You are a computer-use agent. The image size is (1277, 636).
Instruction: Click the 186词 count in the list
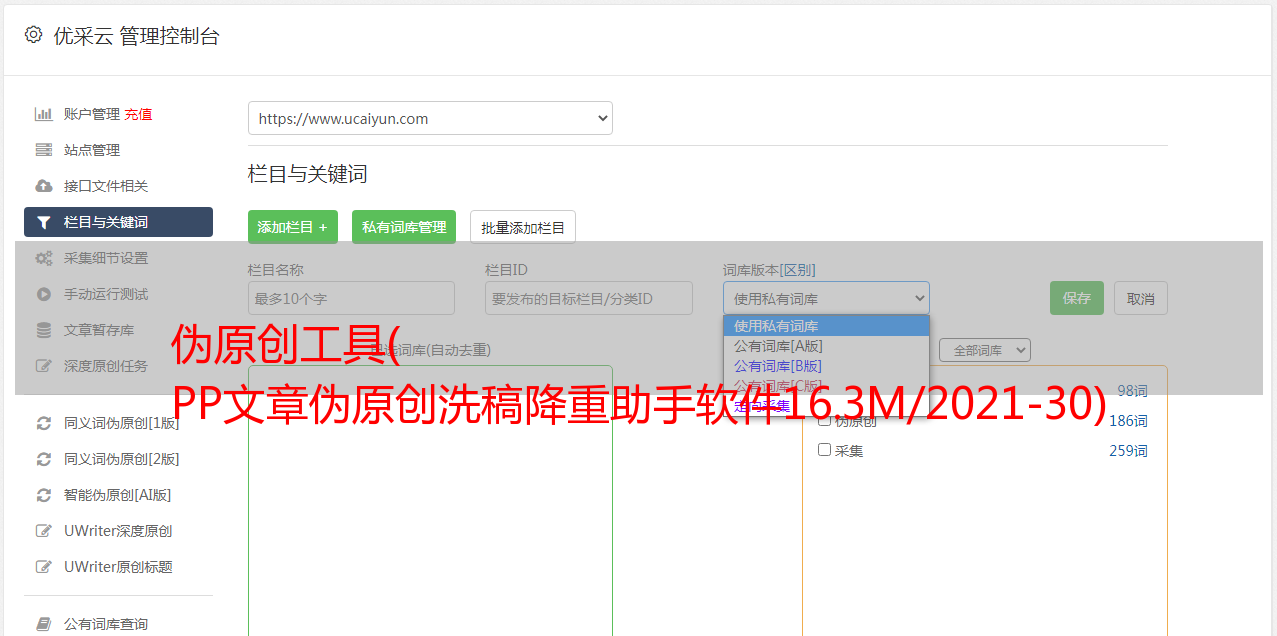[x=1128, y=421]
